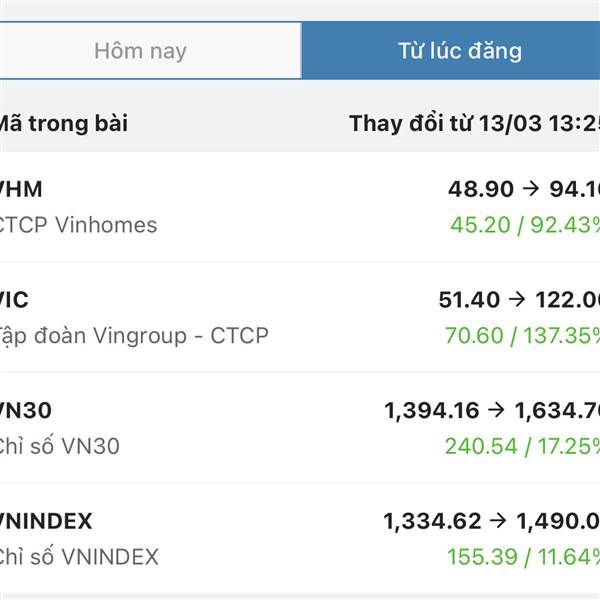This screenshot has width=600, height=600.
Task: Click the Mã trong bài column header
Action: [x=63, y=124]
